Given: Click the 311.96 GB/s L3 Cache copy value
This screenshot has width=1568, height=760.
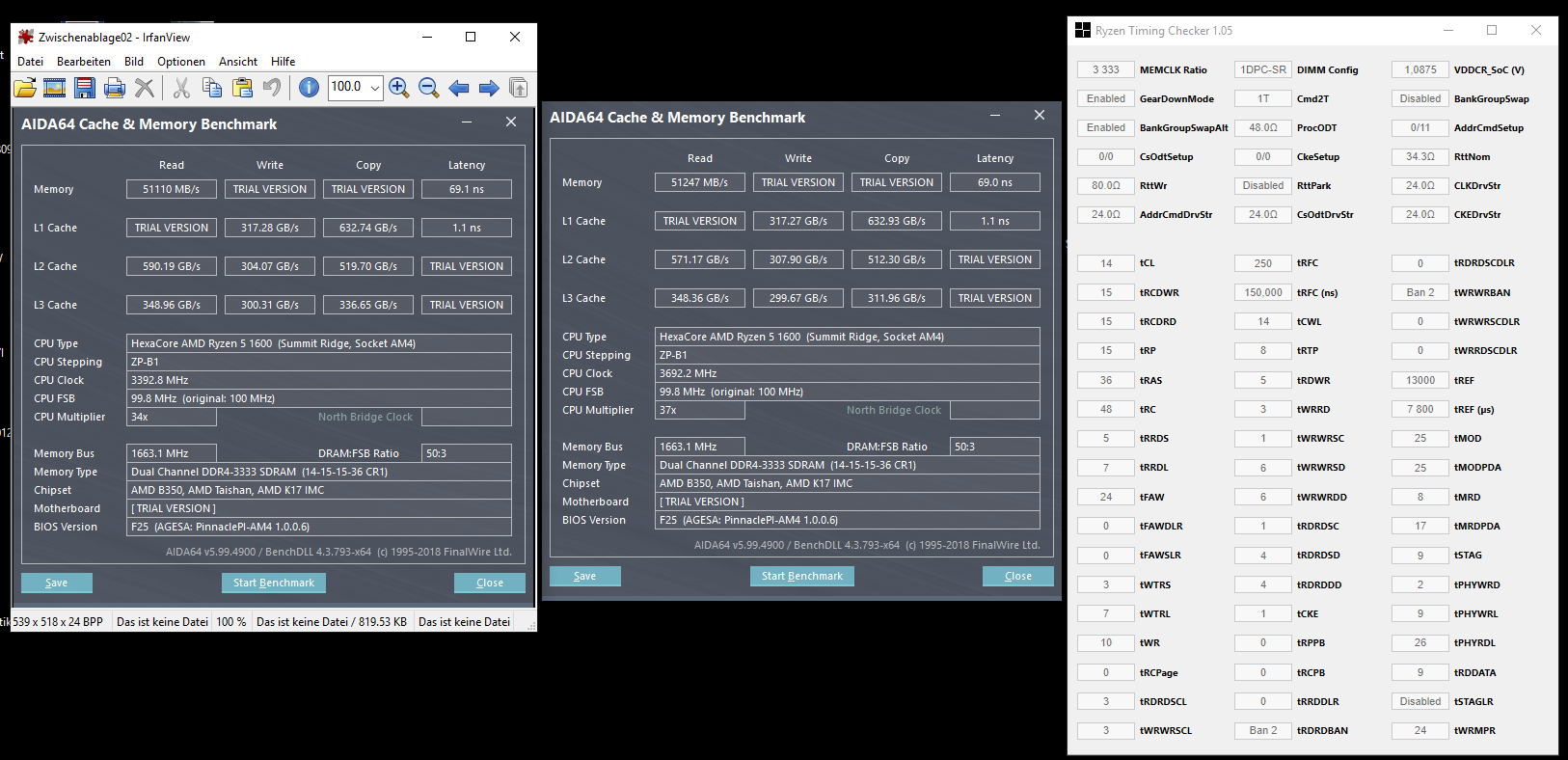Looking at the screenshot, I should click(x=897, y=298).
